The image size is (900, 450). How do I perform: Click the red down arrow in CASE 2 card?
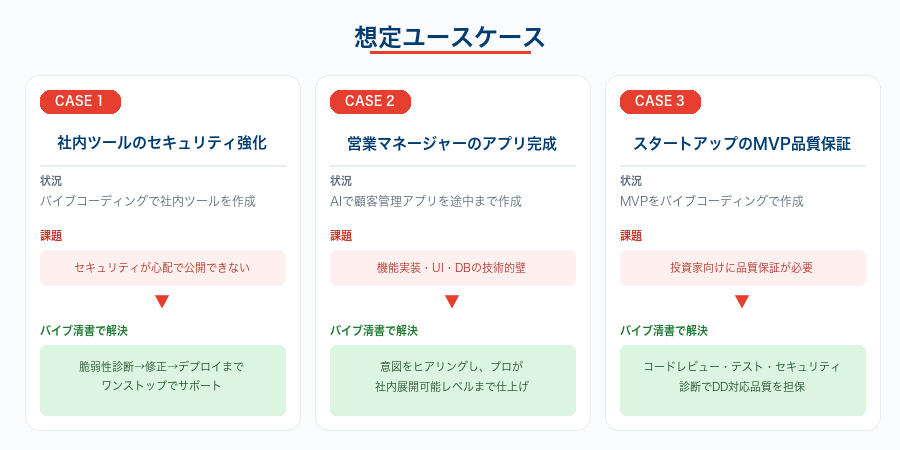452,301
